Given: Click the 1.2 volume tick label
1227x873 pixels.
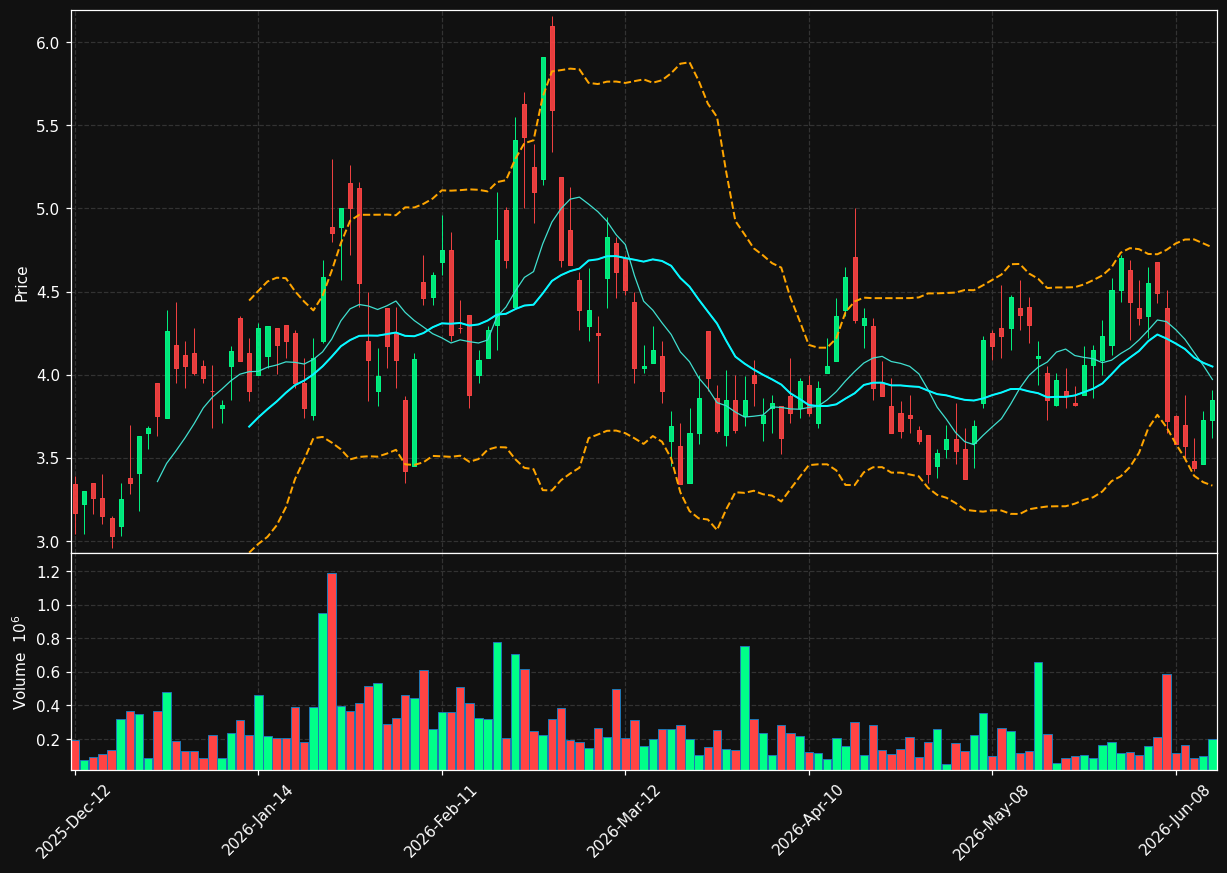Looking at the screenshot, I should [50, 572].
